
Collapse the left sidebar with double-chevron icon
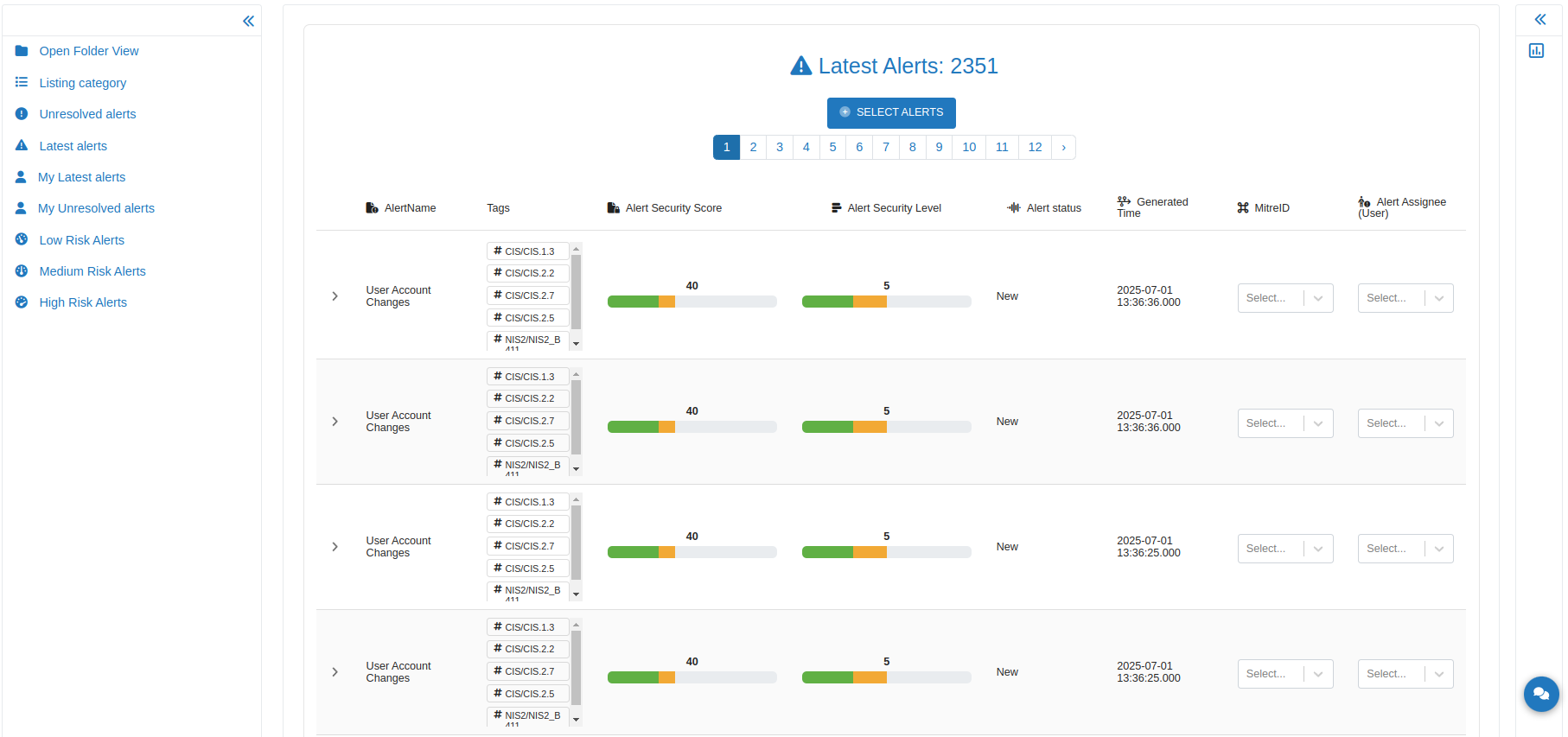[248, 21]
